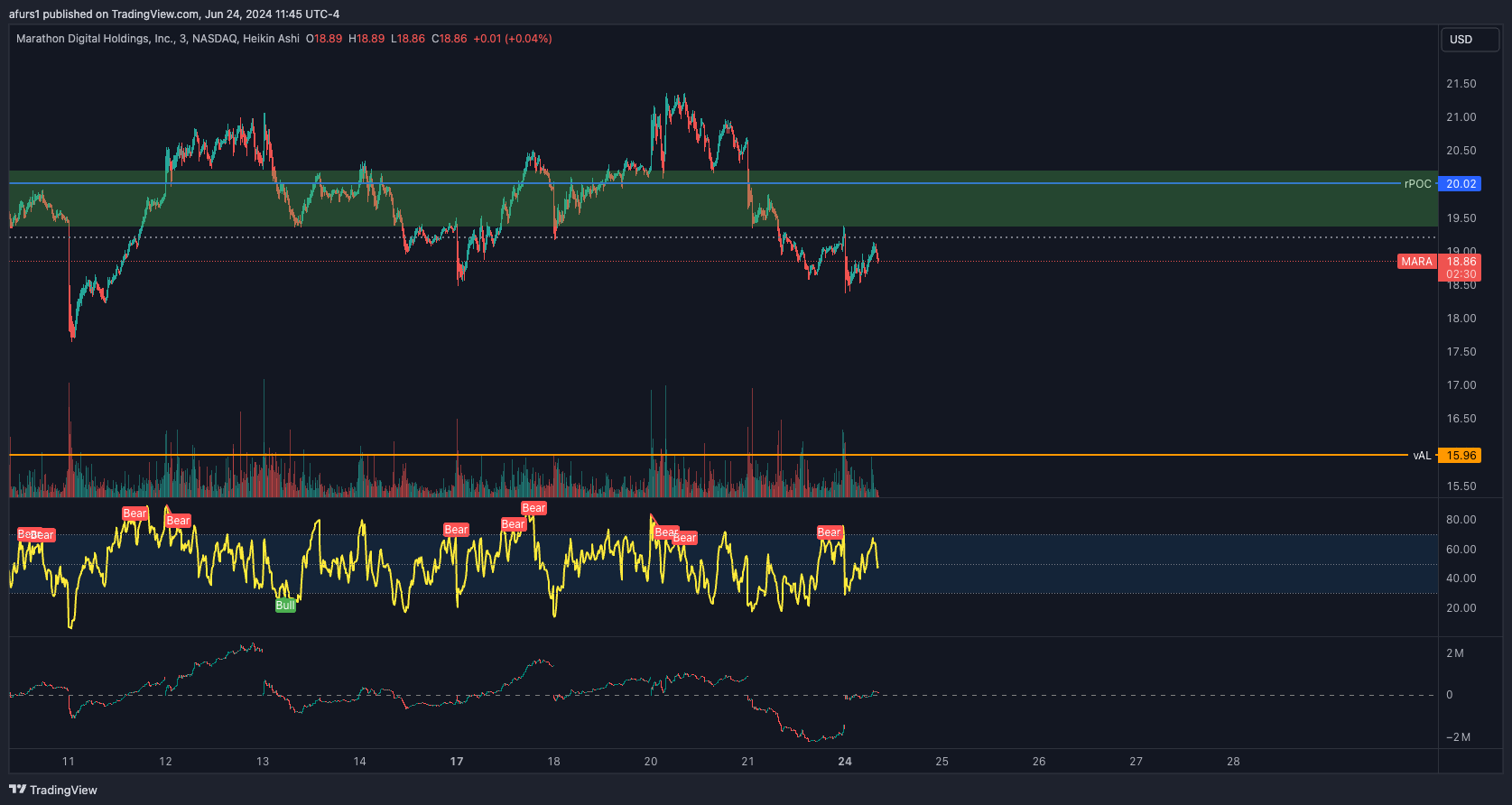Click the open value O18.89
1512x805 pixels.
click(324, 39)
